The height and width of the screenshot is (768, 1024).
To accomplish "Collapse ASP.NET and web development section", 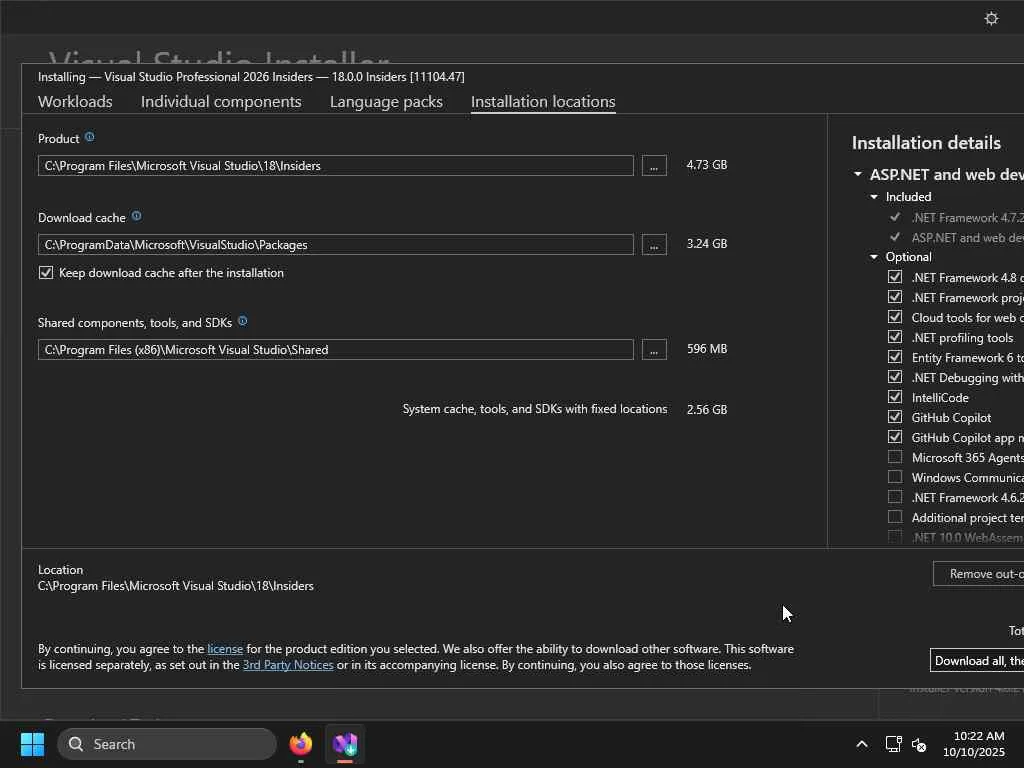I will [858, 174].
